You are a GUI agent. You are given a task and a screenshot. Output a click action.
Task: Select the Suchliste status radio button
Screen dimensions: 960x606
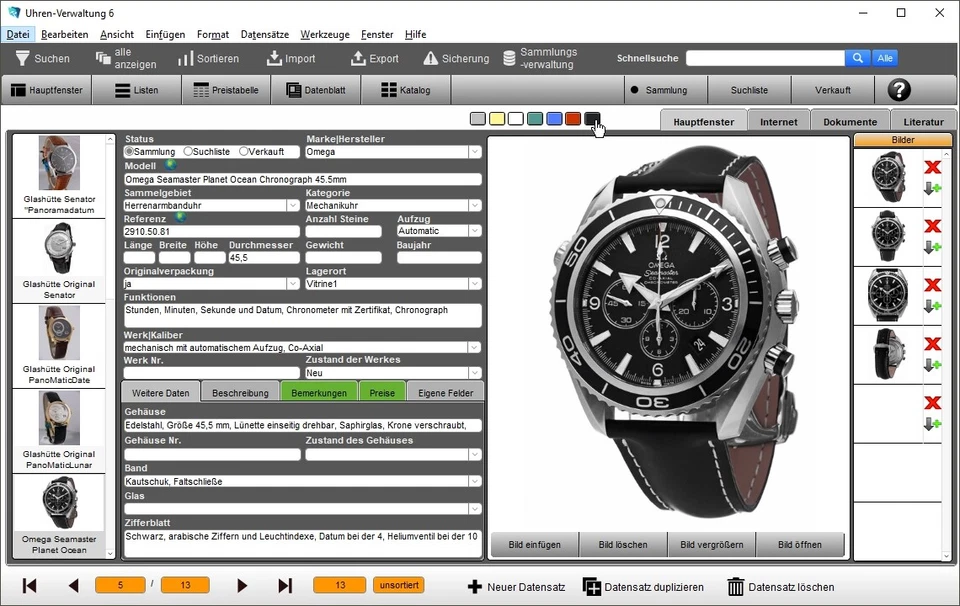point(187,152)
